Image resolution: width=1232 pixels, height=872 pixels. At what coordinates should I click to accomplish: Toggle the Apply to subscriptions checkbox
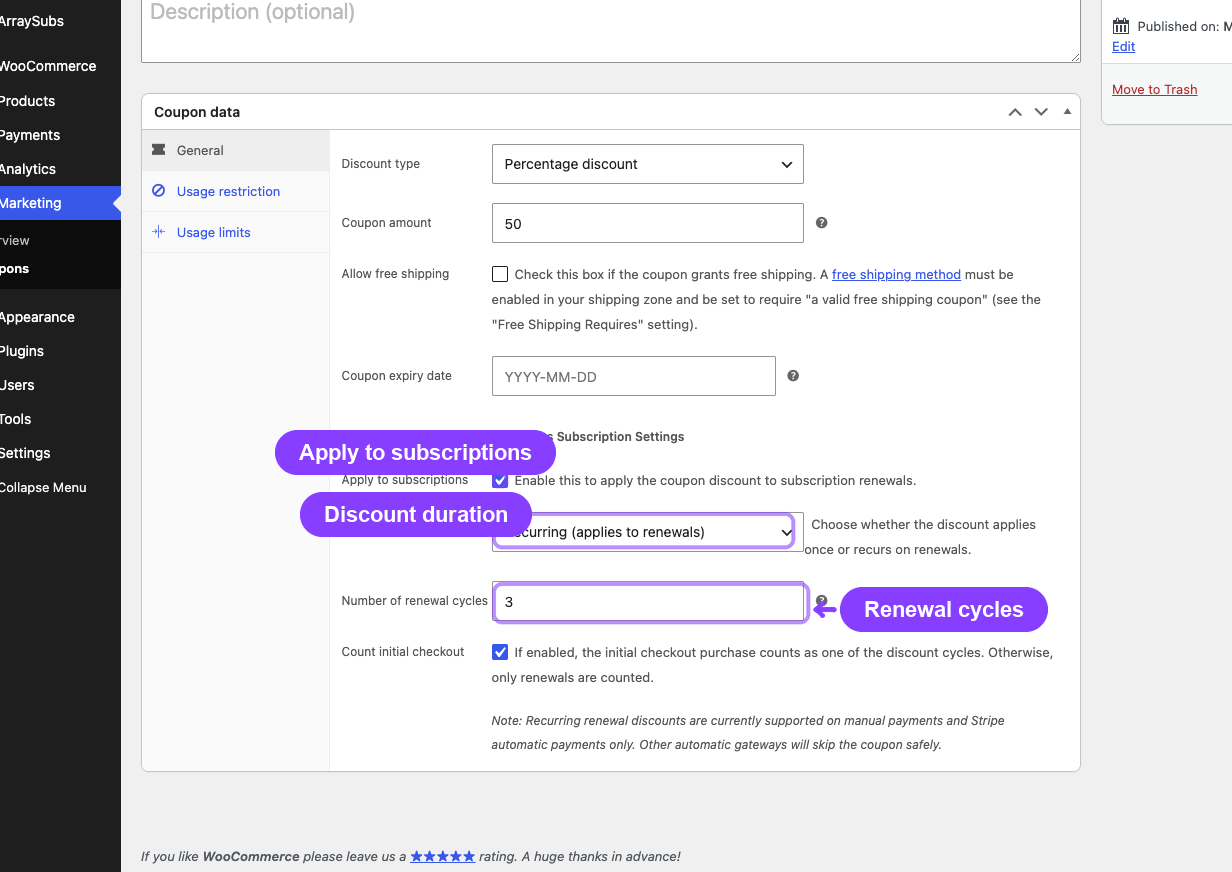point(500,480)
